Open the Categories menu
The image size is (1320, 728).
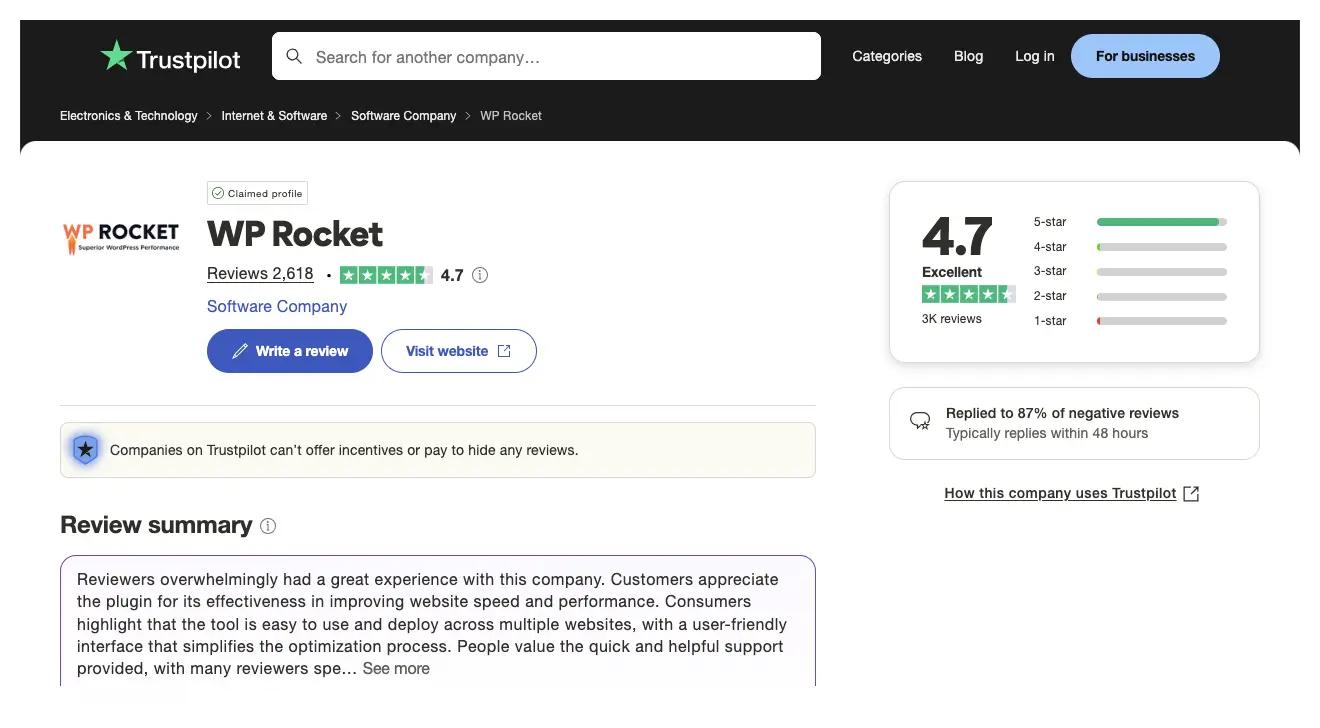886,56
